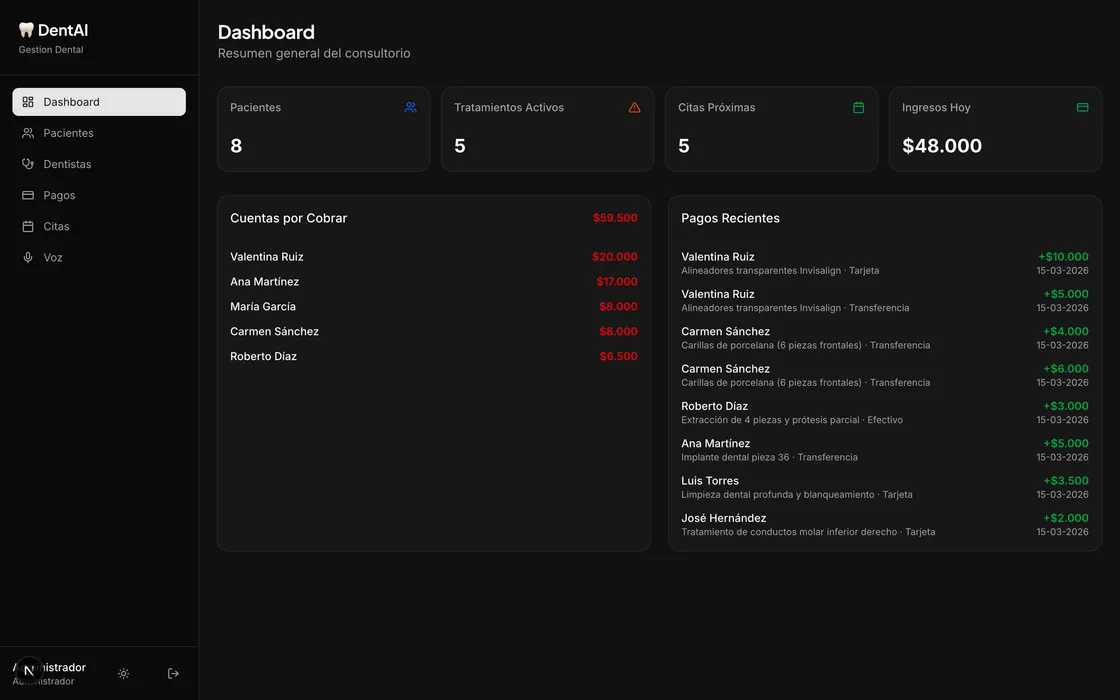Open the Ingresos Hoy $48.000 card

[x=994, y=129]
